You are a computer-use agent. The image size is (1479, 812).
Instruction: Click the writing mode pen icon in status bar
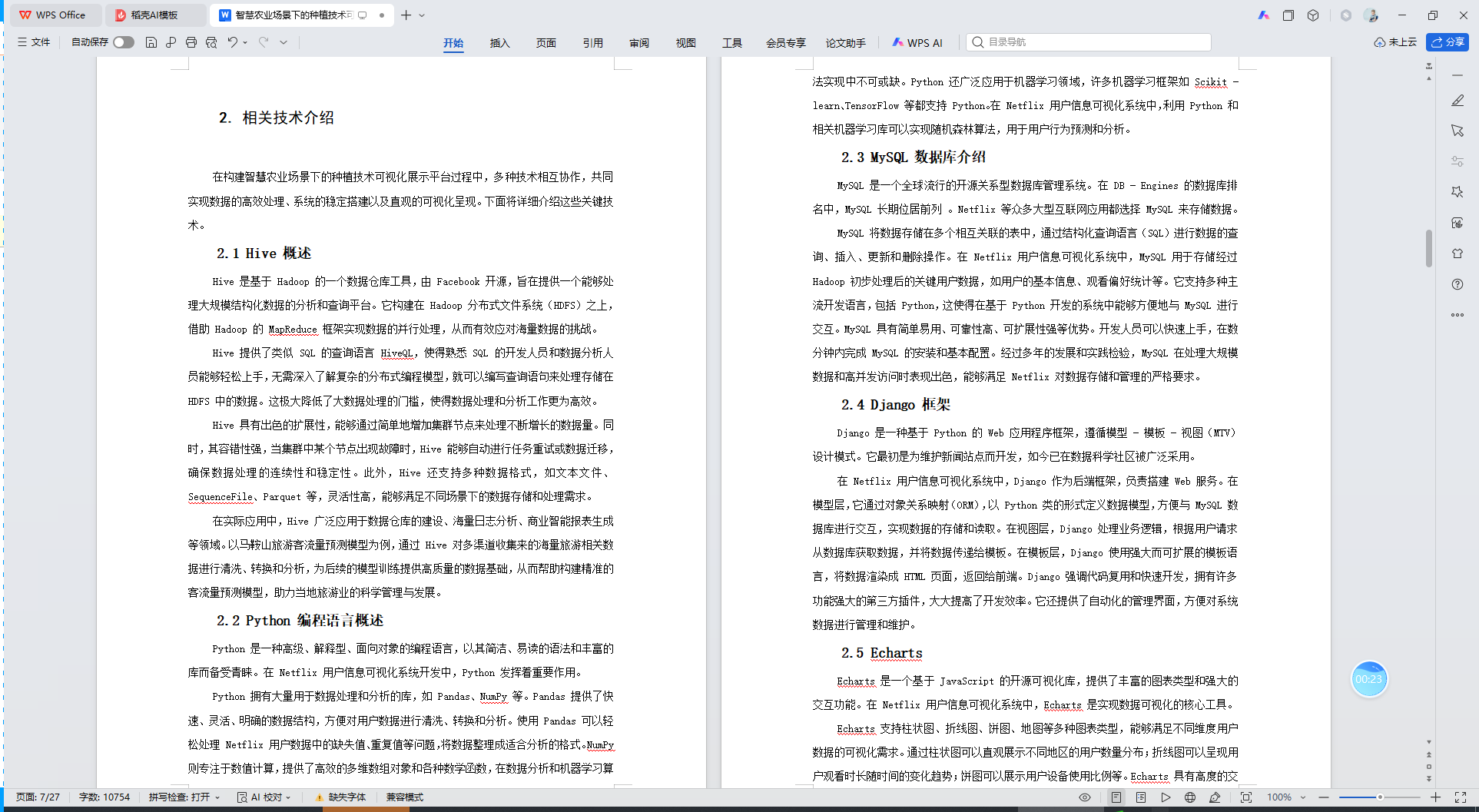click(x=1215, y=797)
